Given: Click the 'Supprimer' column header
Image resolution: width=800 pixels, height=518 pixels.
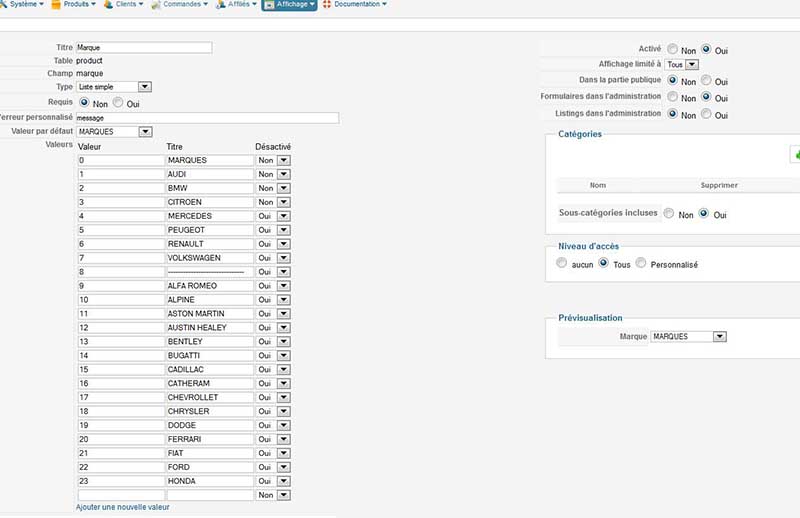Looking at the screenshot, I should coord(719,185).
